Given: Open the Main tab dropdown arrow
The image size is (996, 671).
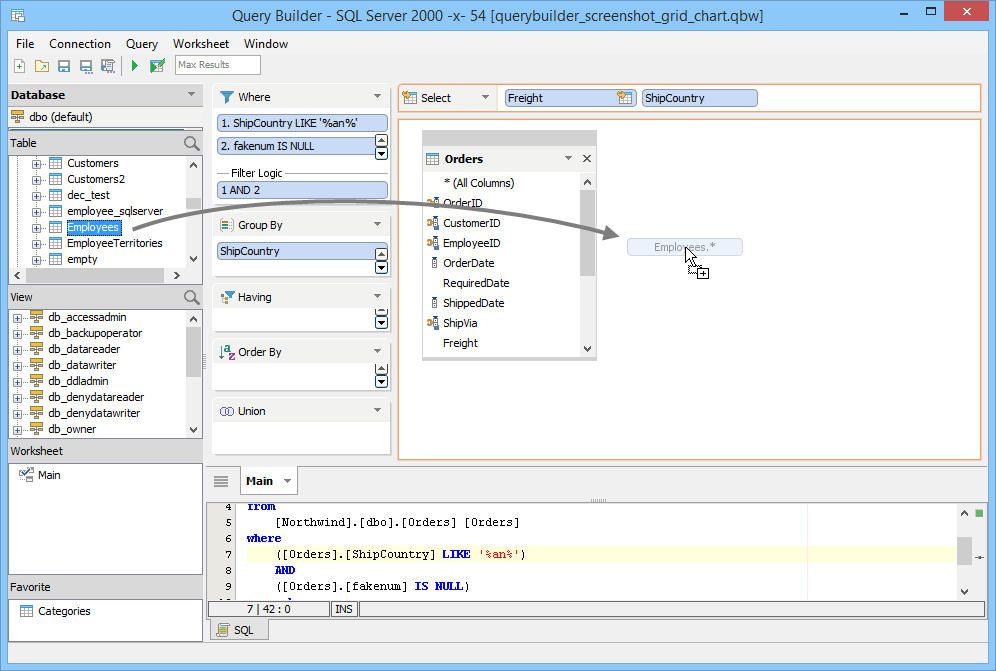Looking at the screenshot, I should tap(288, 481).
